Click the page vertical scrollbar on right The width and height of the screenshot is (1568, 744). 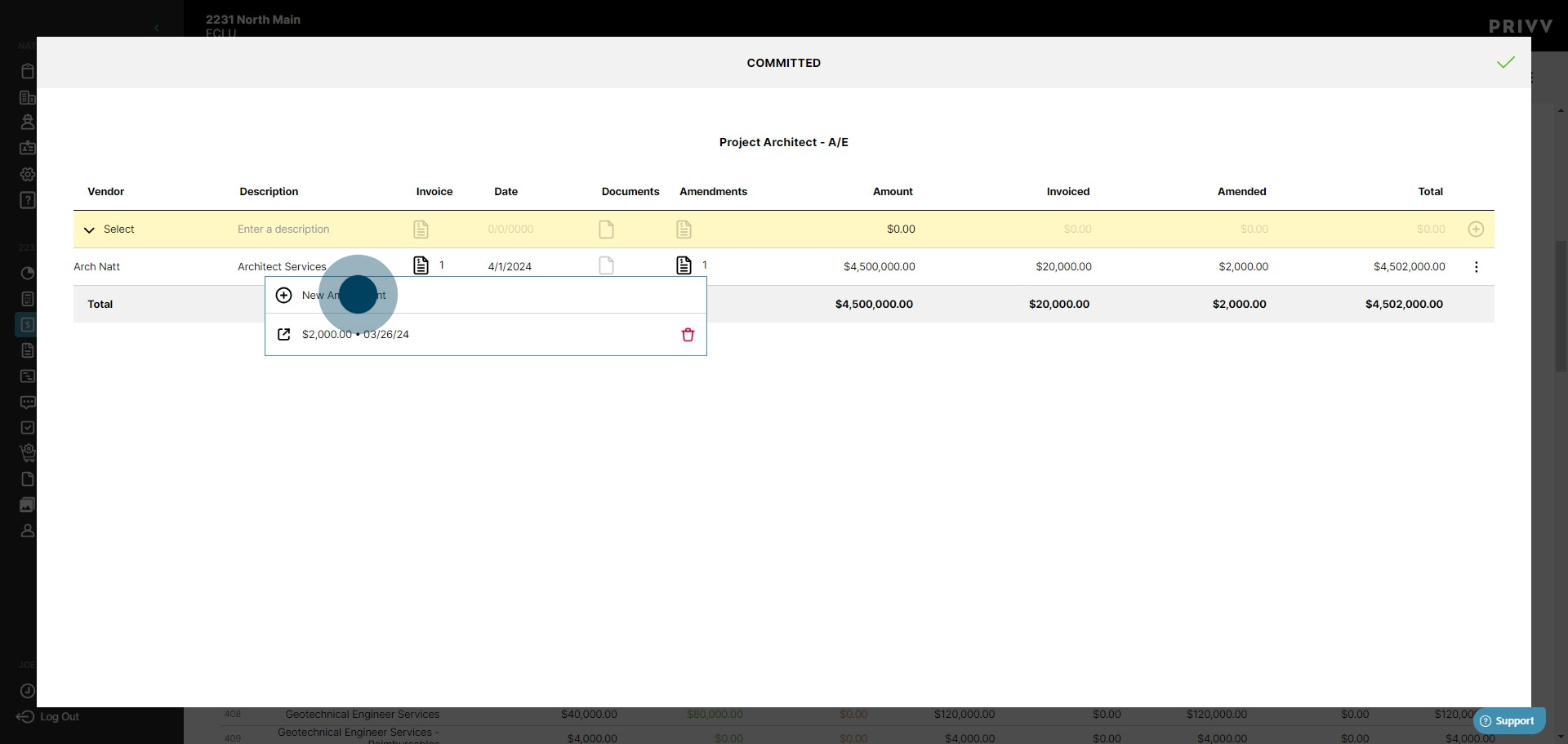pyautogui.click(x=1561, y=306)
